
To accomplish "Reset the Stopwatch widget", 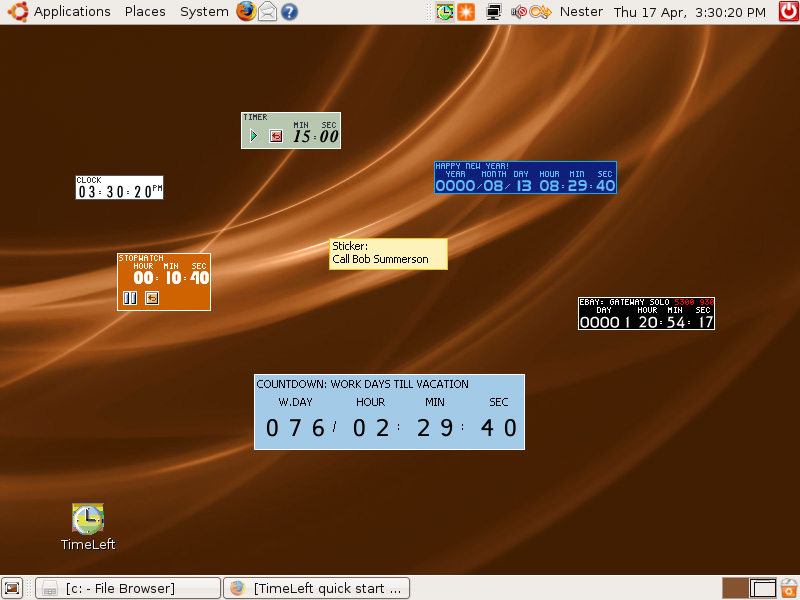I will tap(152, 298).
